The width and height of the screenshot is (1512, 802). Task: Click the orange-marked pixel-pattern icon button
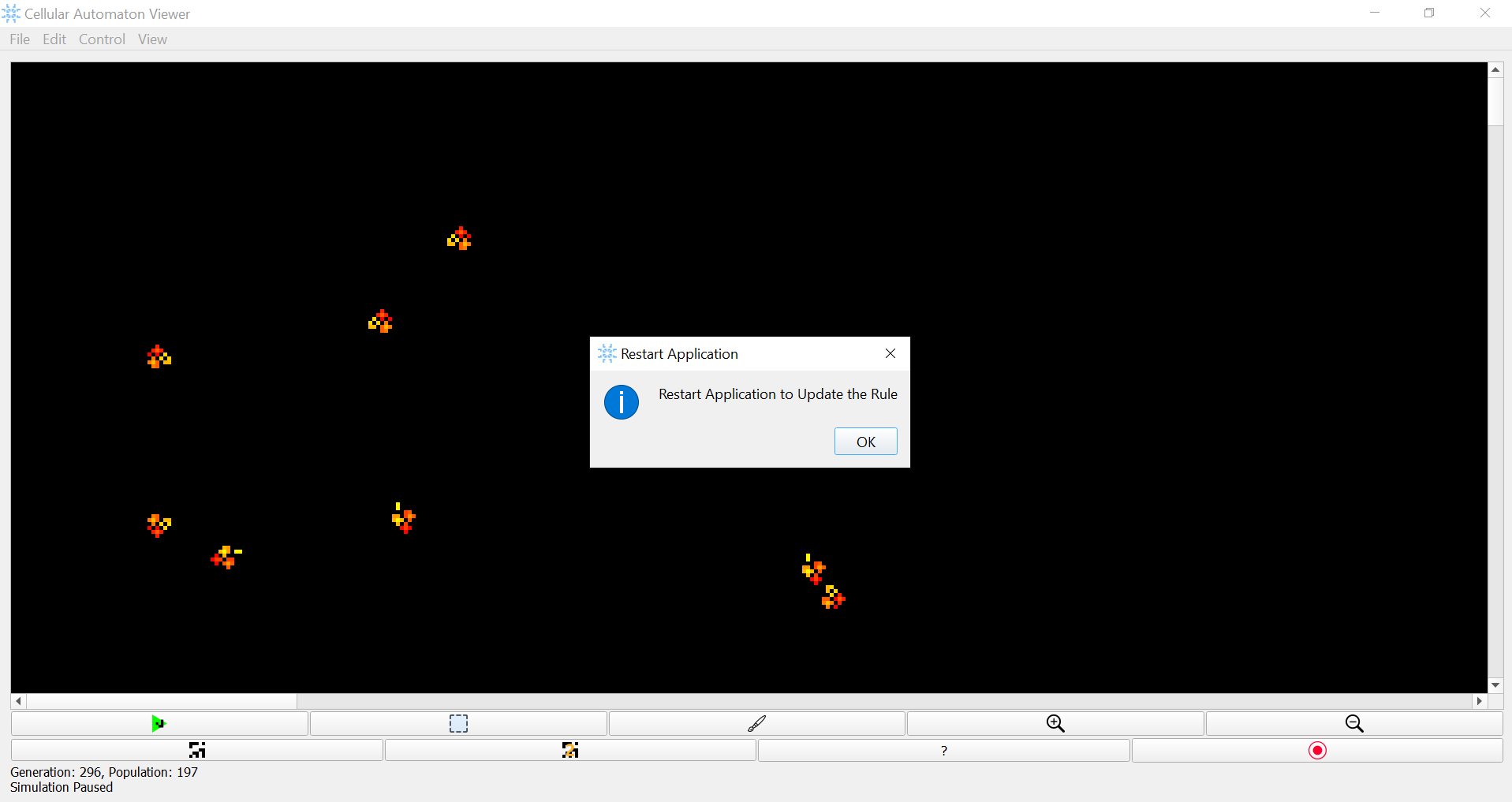click(x=570, y=750)
